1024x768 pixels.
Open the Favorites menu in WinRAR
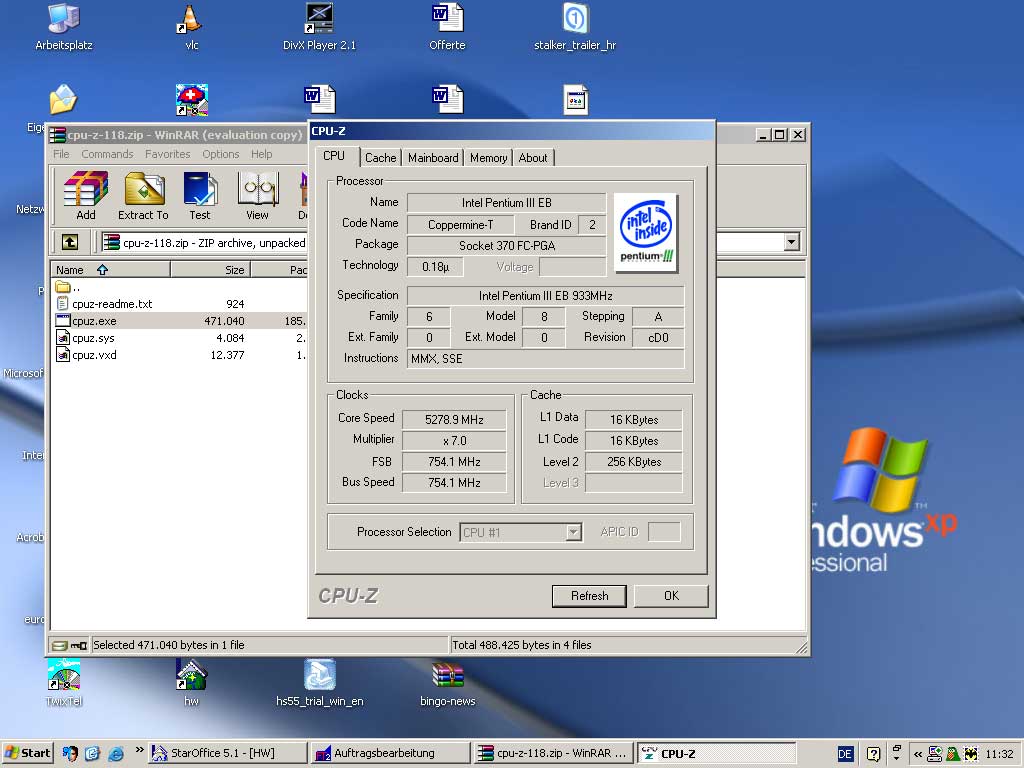pyautogui.click(x=167, y=154)
